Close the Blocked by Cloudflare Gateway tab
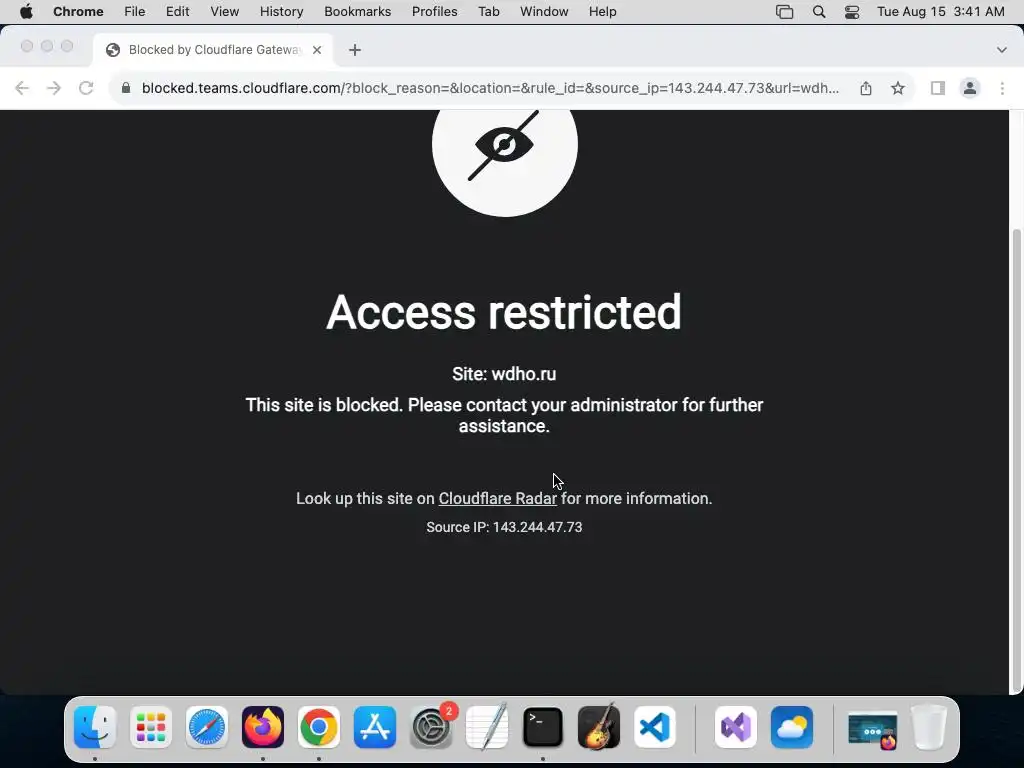Viewport: 1024px width, 768px height. click(x=317, y=50)
